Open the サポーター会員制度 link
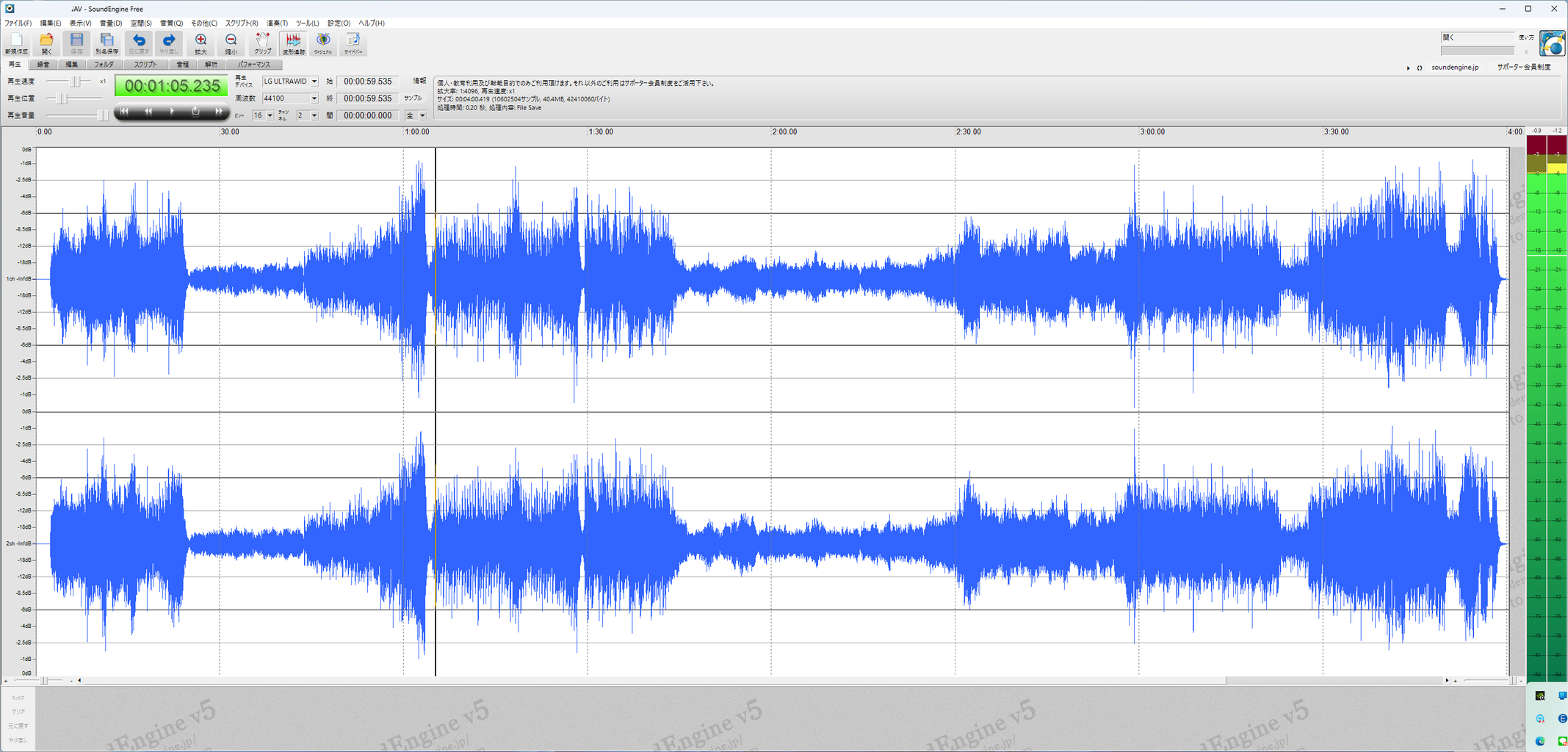Image resolution: width=1568 pixels, height=752 pixels. 1524,68
